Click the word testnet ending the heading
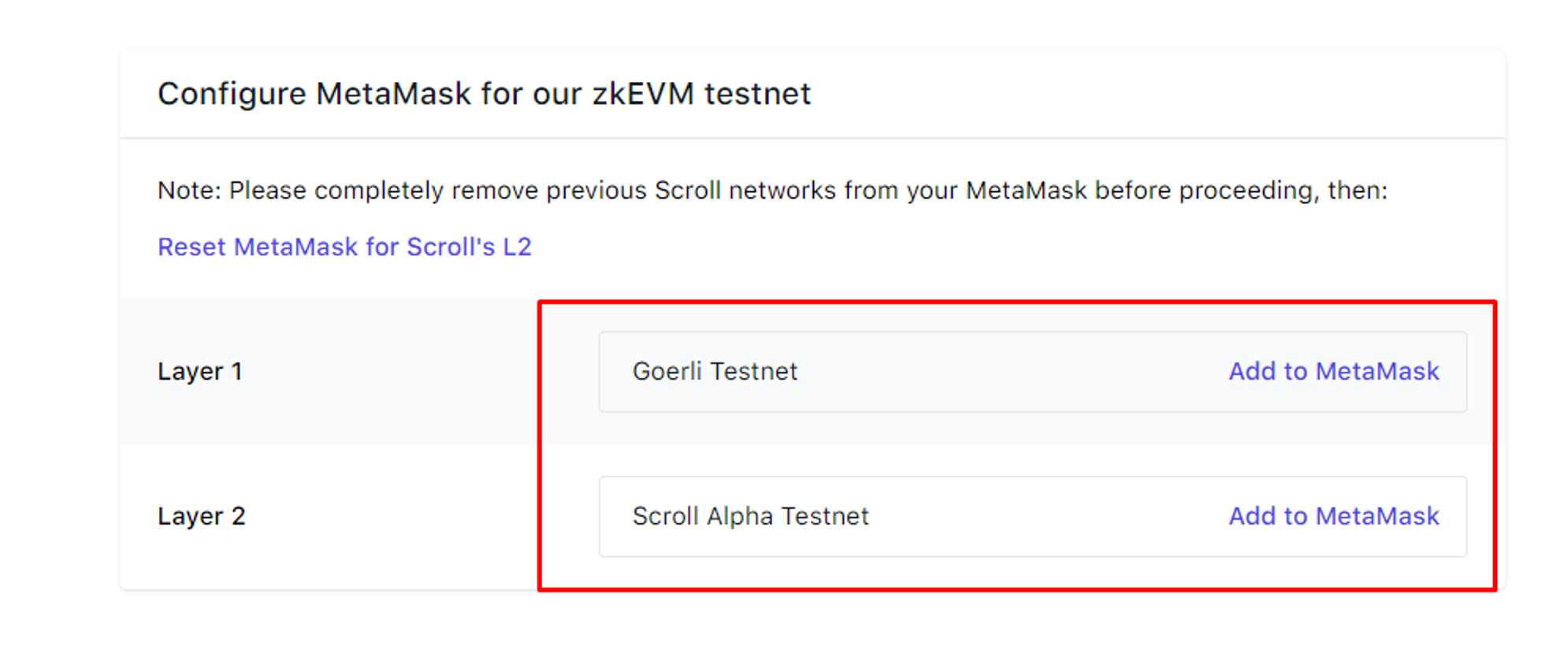1568x650 pixels. coord(757,94)
